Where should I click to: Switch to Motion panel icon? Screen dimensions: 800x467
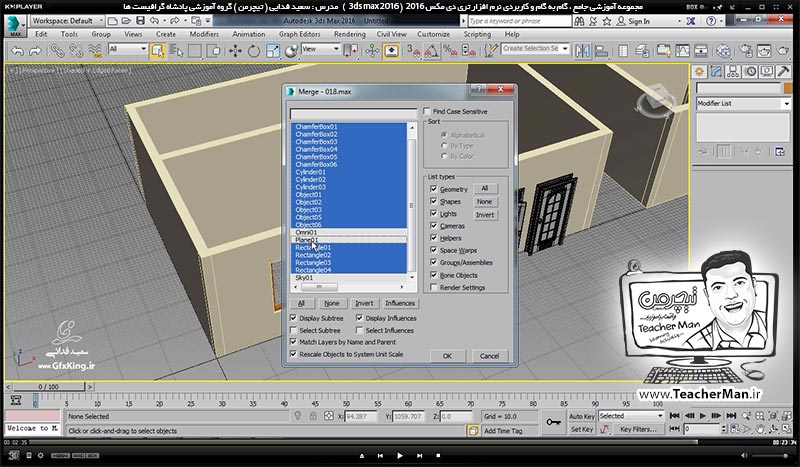click(x=750, y=72)
